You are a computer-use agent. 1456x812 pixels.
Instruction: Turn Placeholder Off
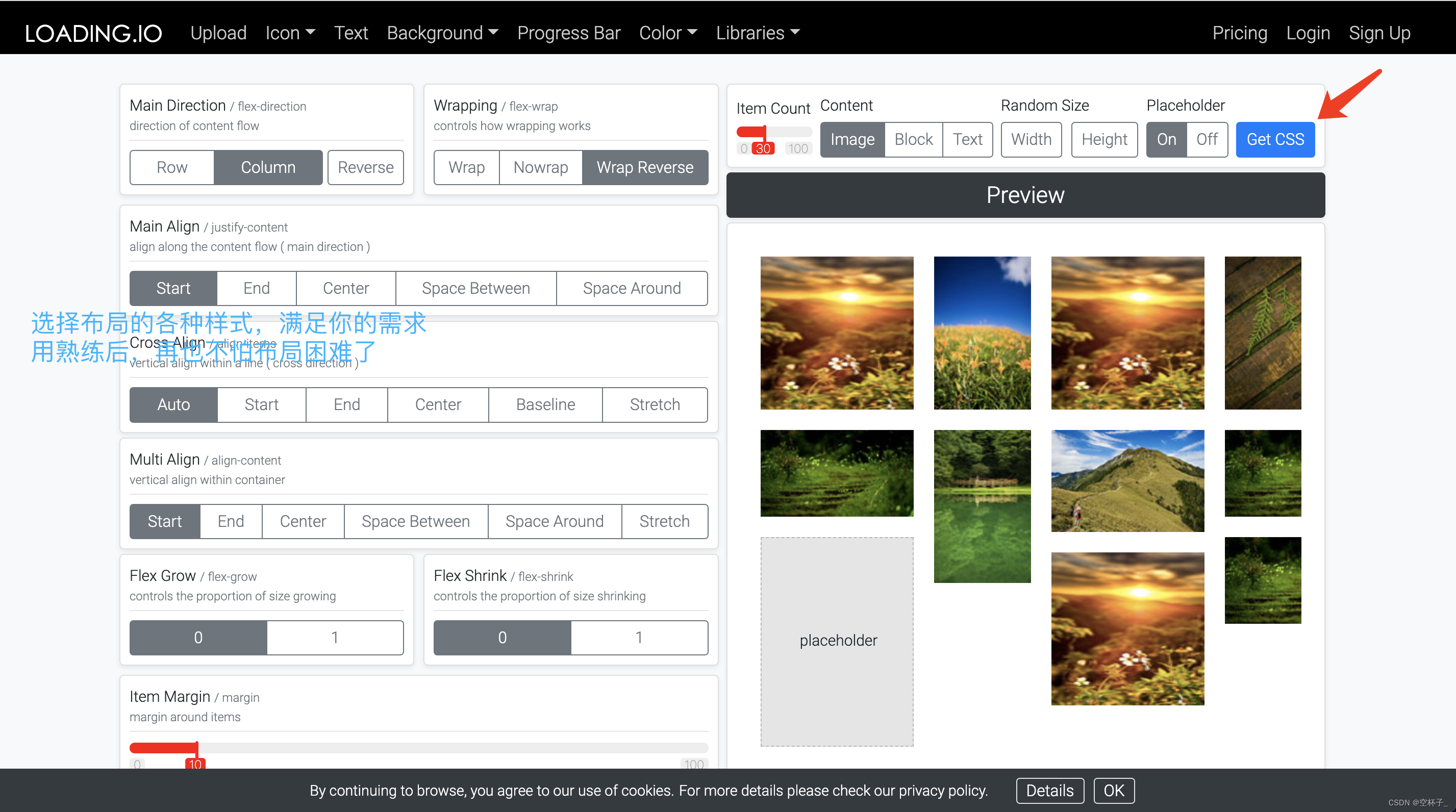(1206, 139)
